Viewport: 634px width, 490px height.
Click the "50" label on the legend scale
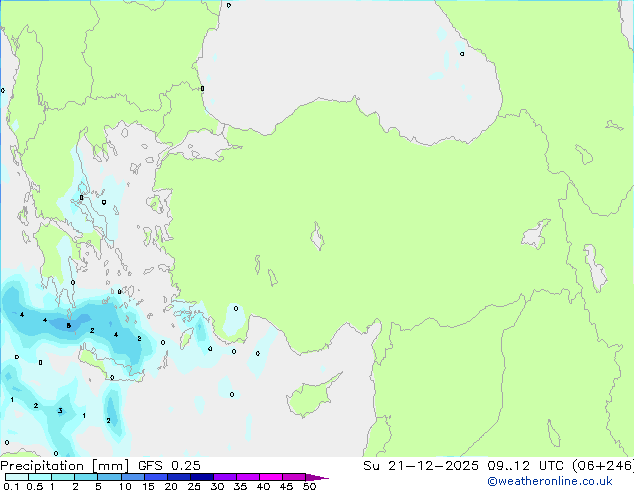(x=309, y=487)
